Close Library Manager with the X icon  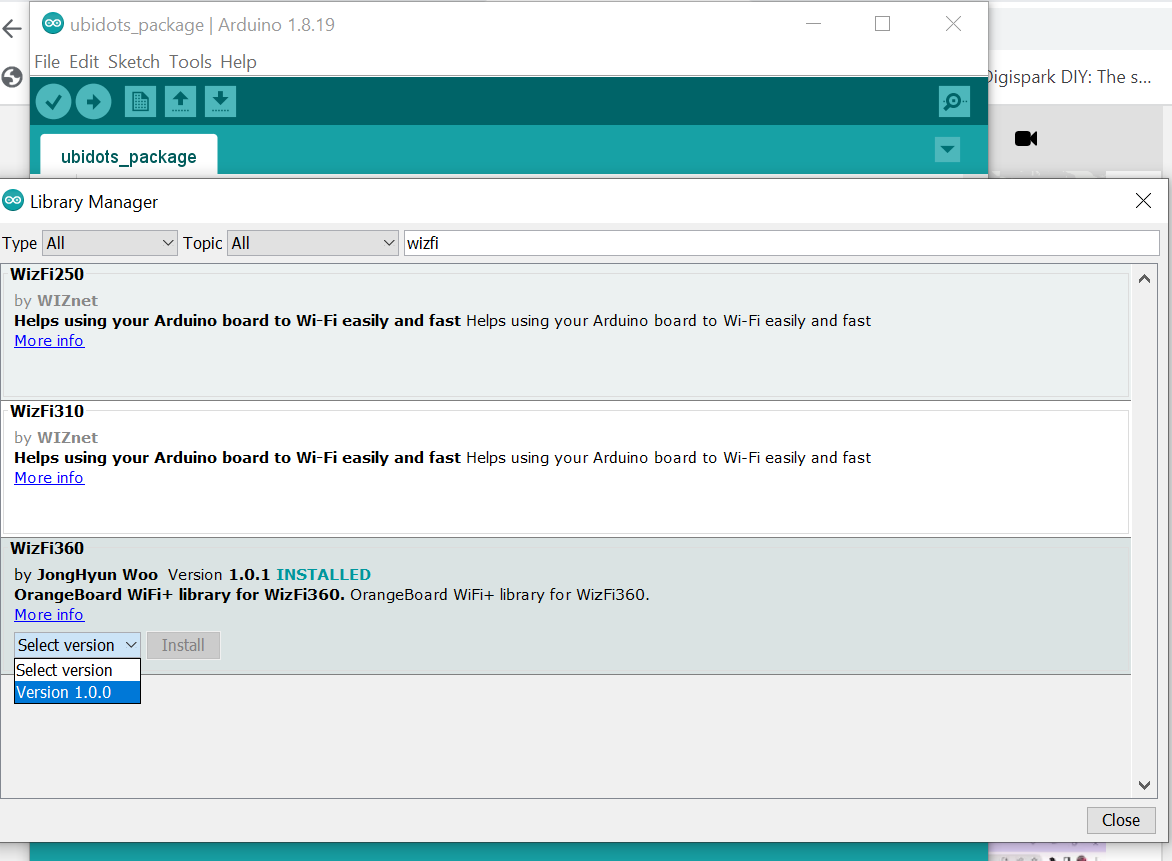click(x=1143, y=200)
